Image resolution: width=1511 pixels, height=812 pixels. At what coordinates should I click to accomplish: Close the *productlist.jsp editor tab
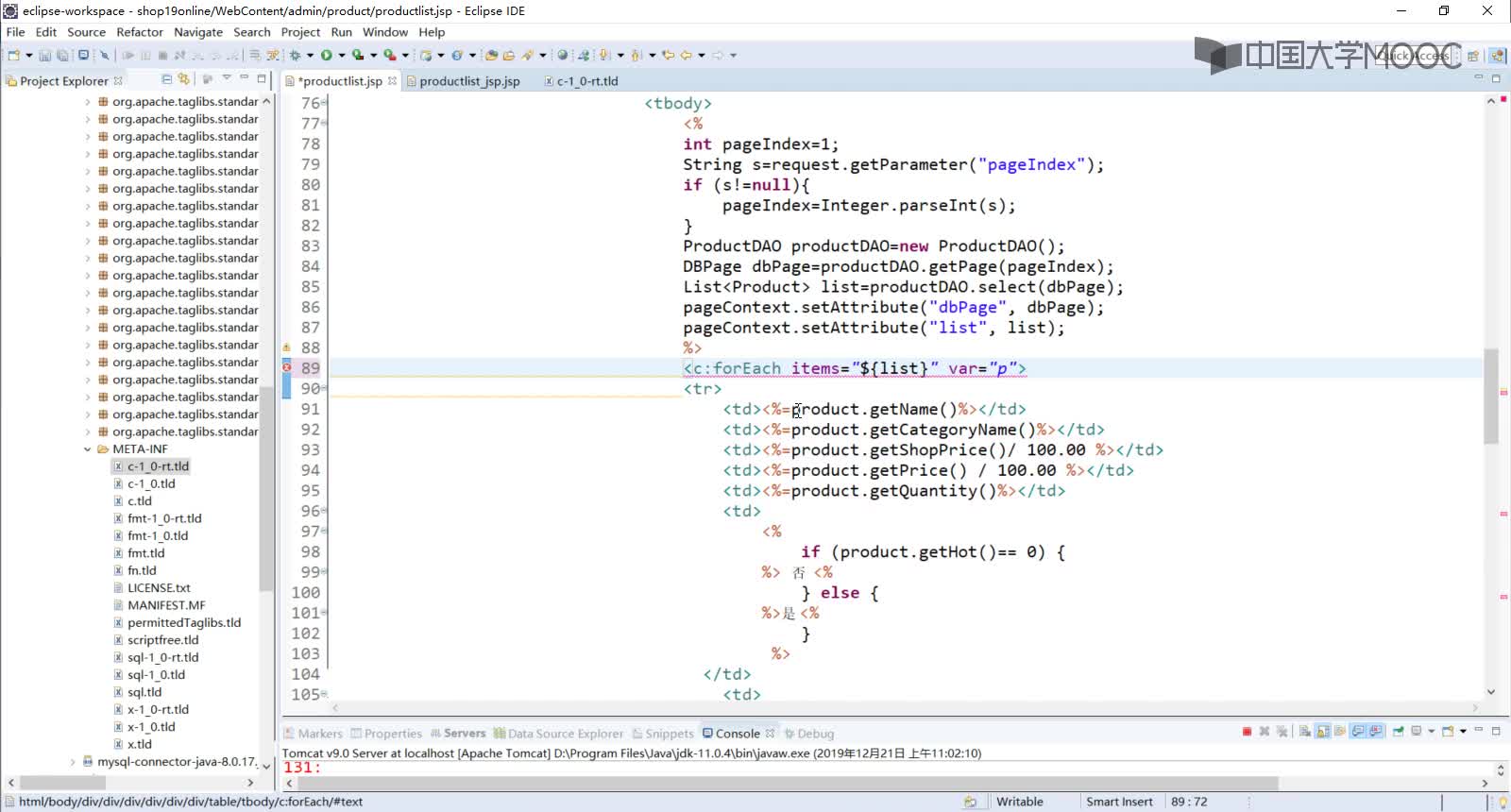point(392,81)
